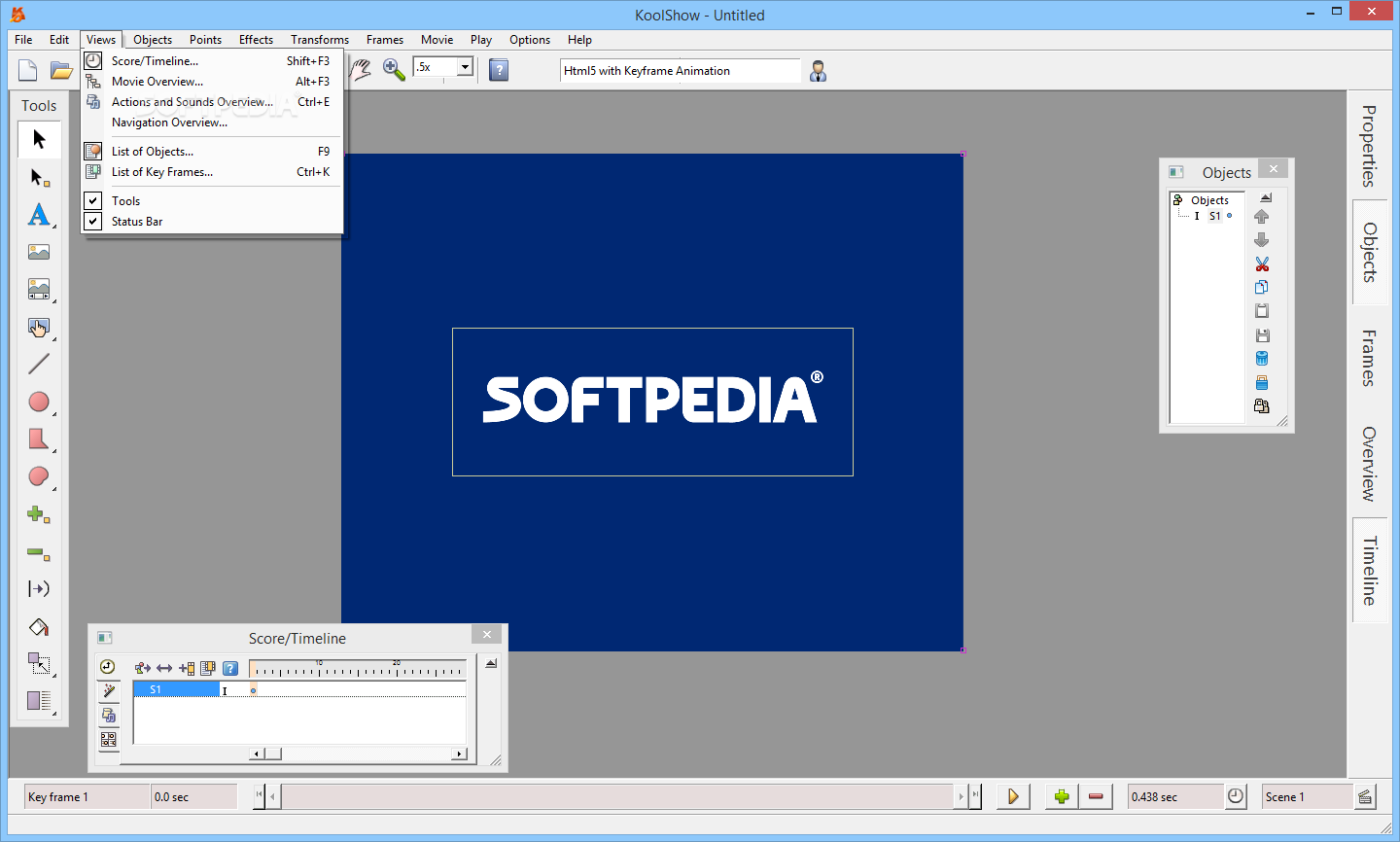Click the blue lock icon in Objects panel
This screenshot has width=1400, height=842.
(1262, 382)
